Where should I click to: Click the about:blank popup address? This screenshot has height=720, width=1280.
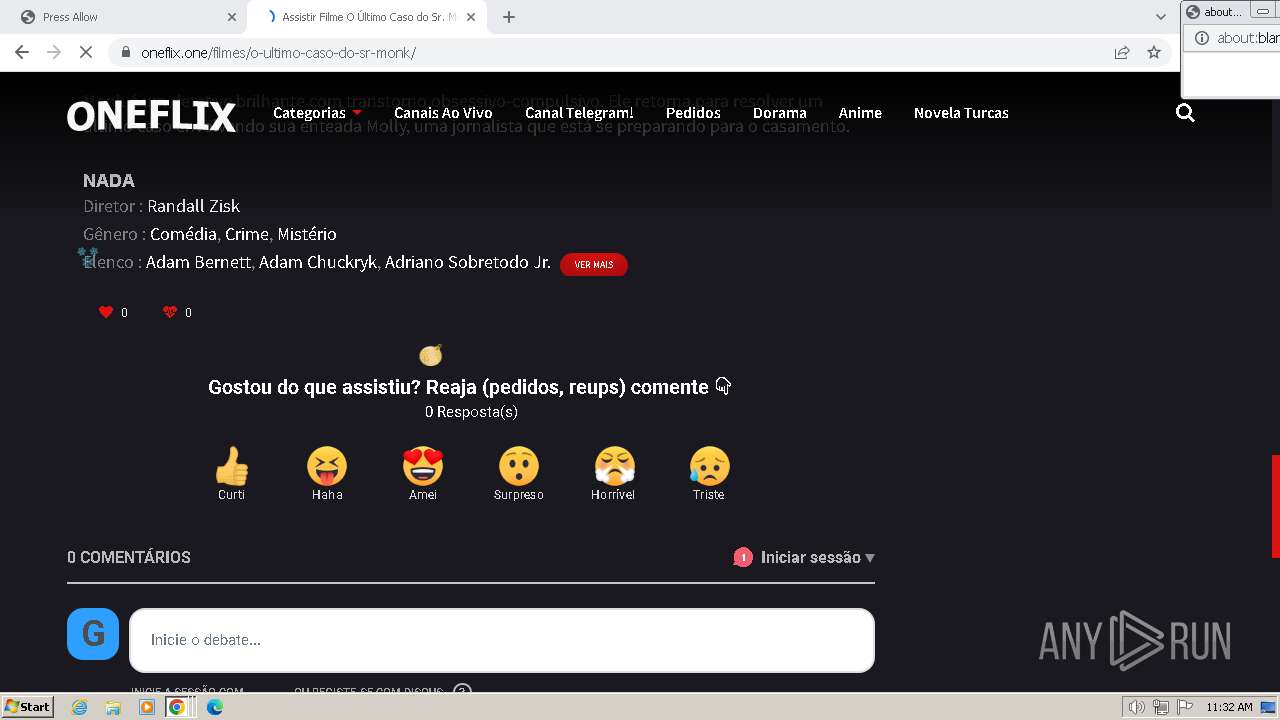[x=1247, y=38]
